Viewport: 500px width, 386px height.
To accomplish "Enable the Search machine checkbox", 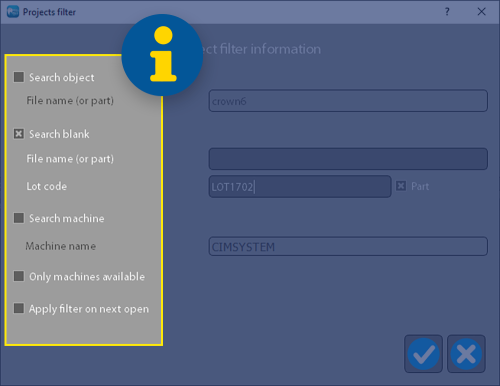I will click(19, 218).
